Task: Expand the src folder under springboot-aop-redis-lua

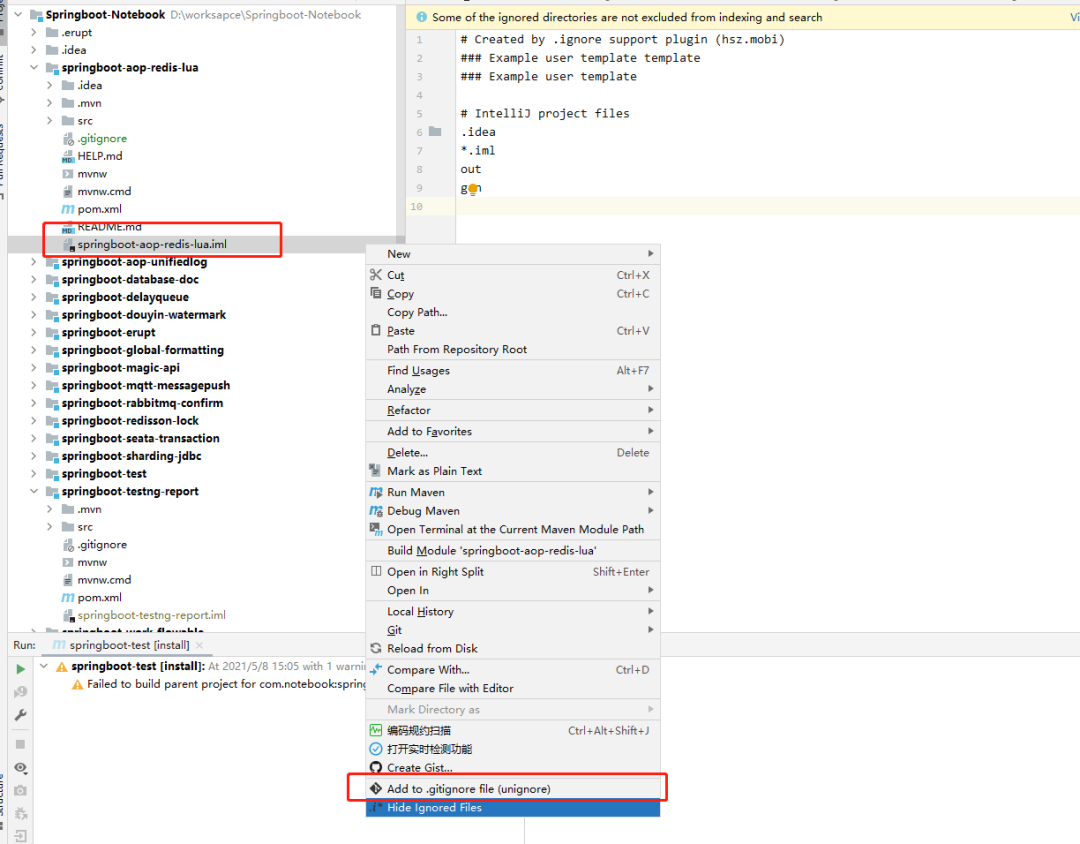Action: click(x=50, y=121)
